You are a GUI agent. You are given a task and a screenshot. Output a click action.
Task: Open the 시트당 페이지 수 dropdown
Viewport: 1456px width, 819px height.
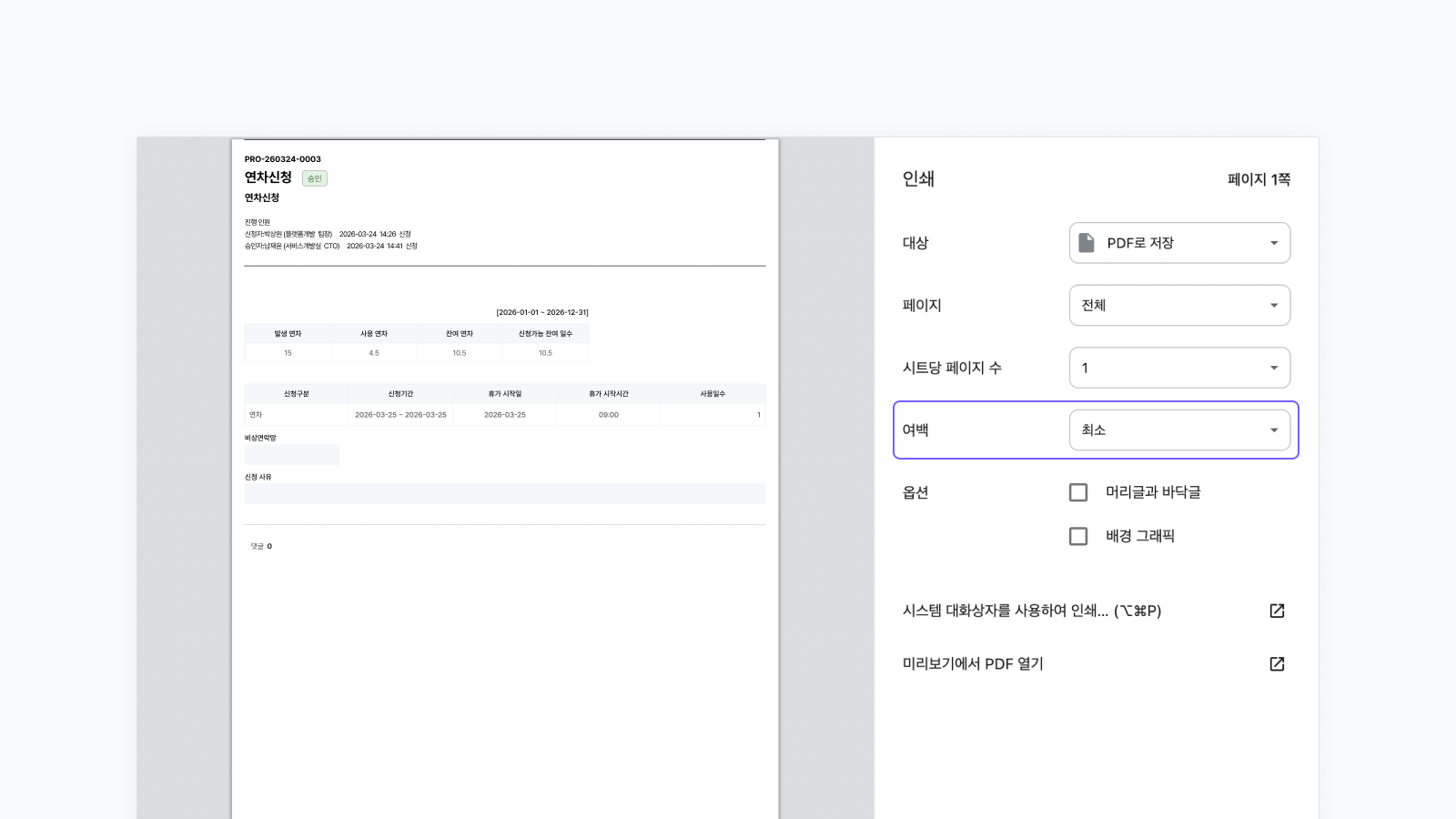pos(1179,368)
